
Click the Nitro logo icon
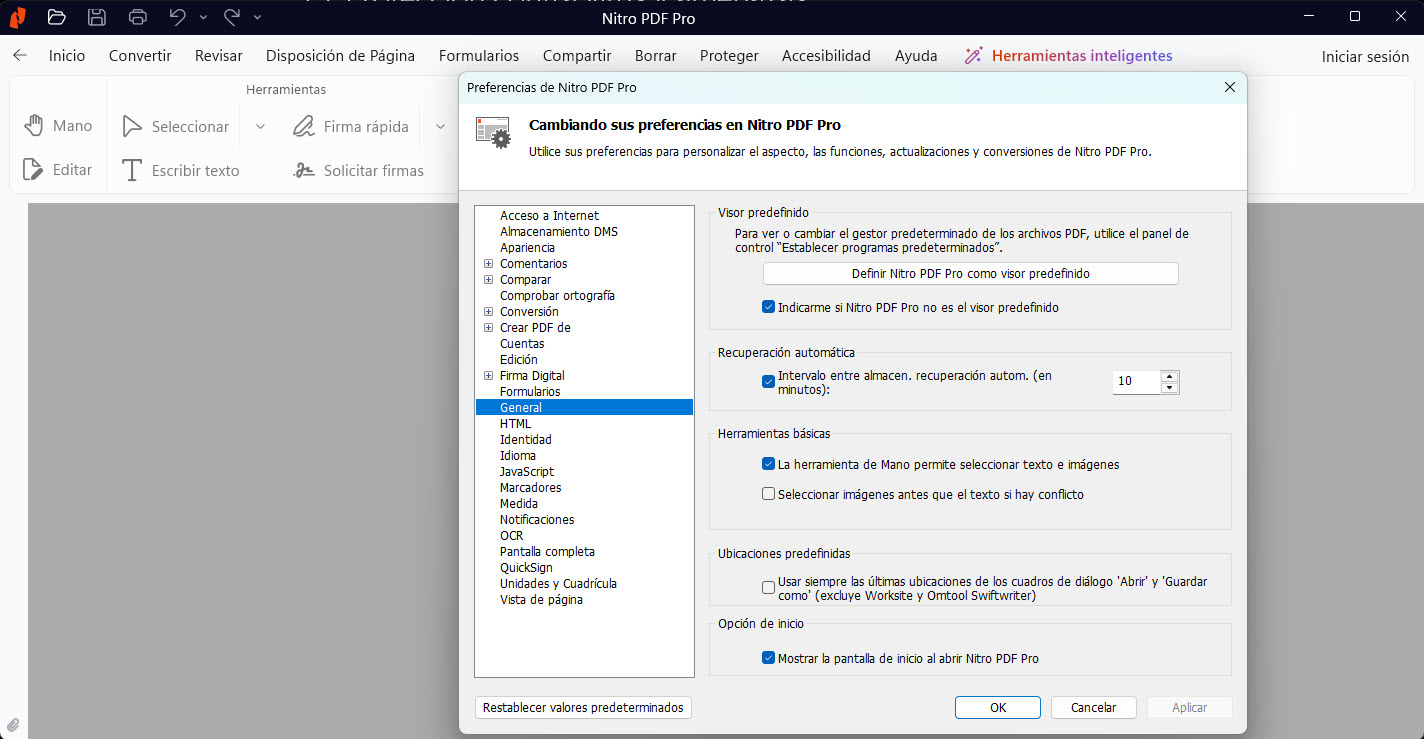(x=17, y=17)
